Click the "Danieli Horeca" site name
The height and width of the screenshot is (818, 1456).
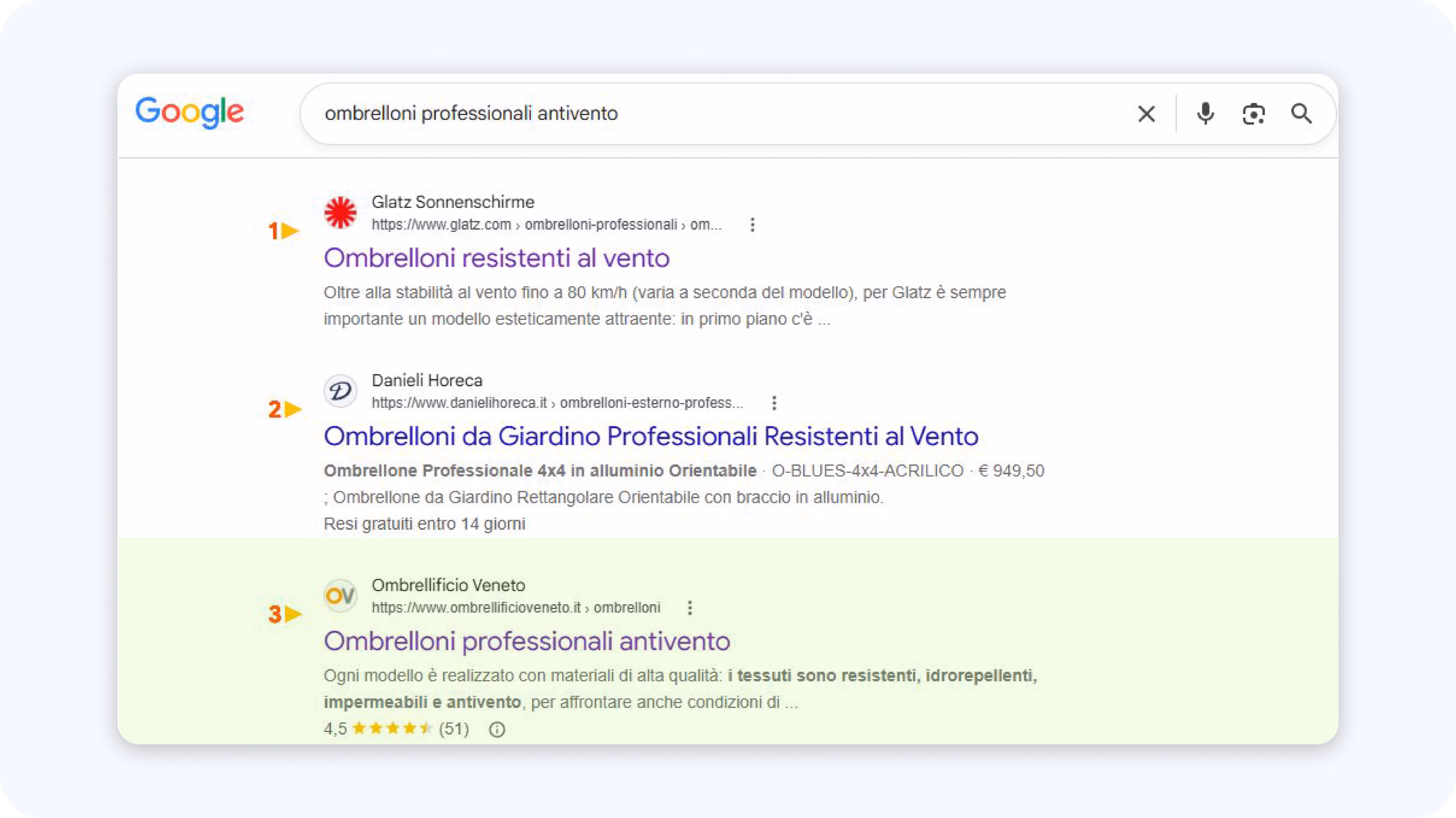[x=427, y=380]
